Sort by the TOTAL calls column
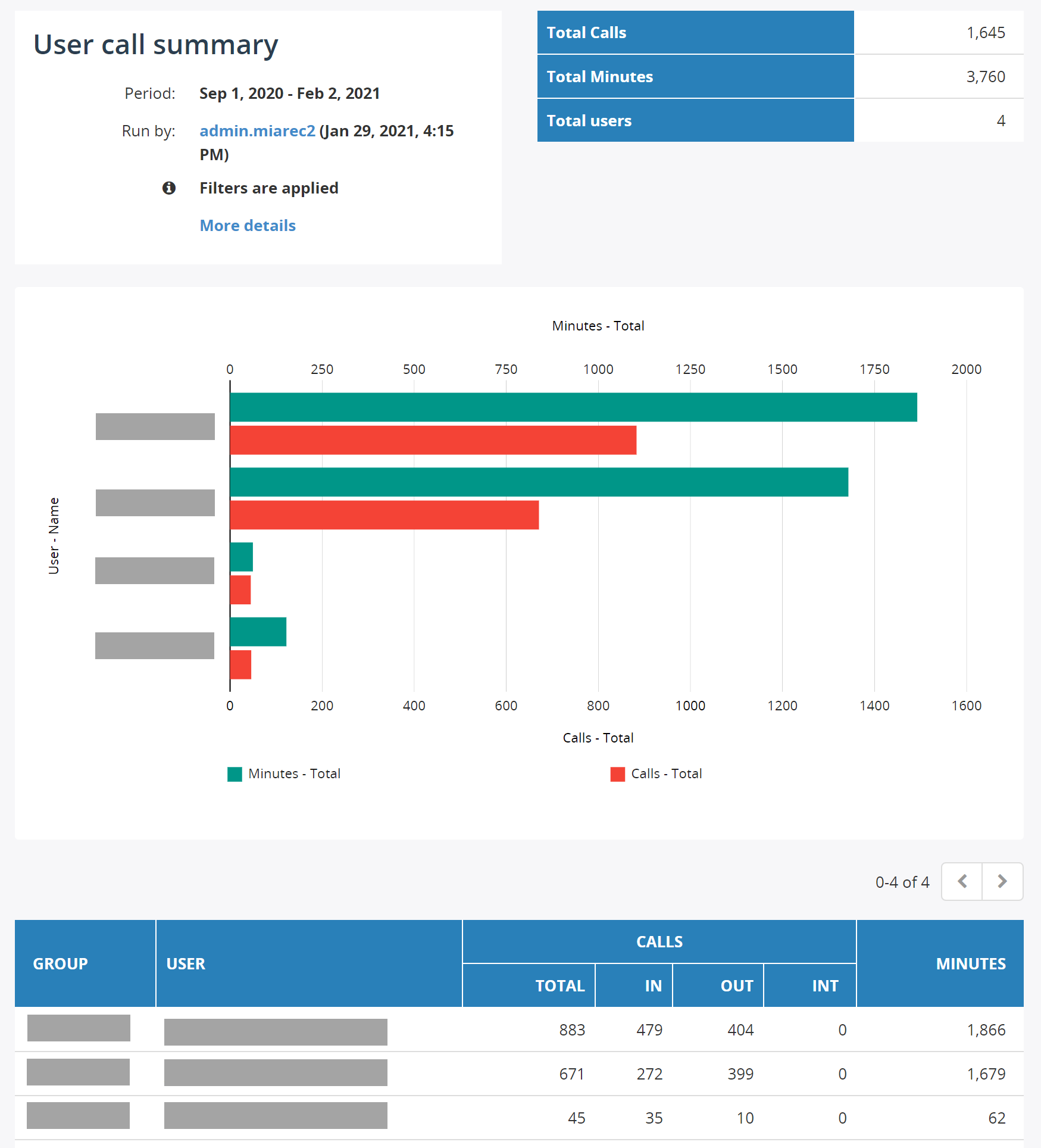 529,985
